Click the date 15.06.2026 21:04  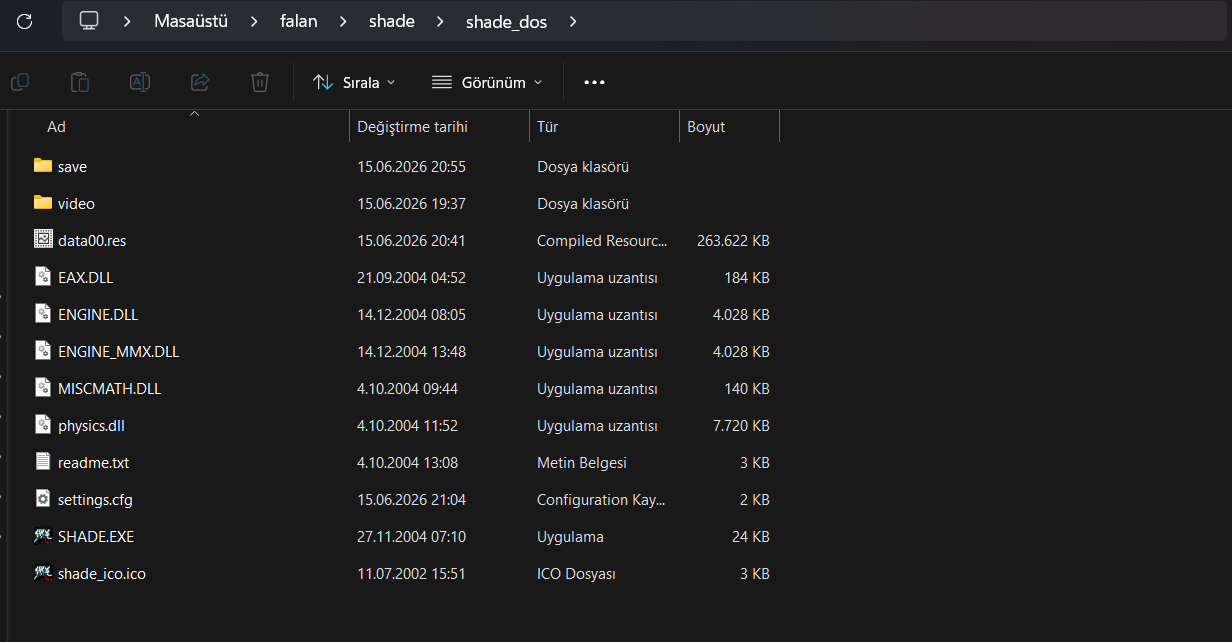[411, 500]
